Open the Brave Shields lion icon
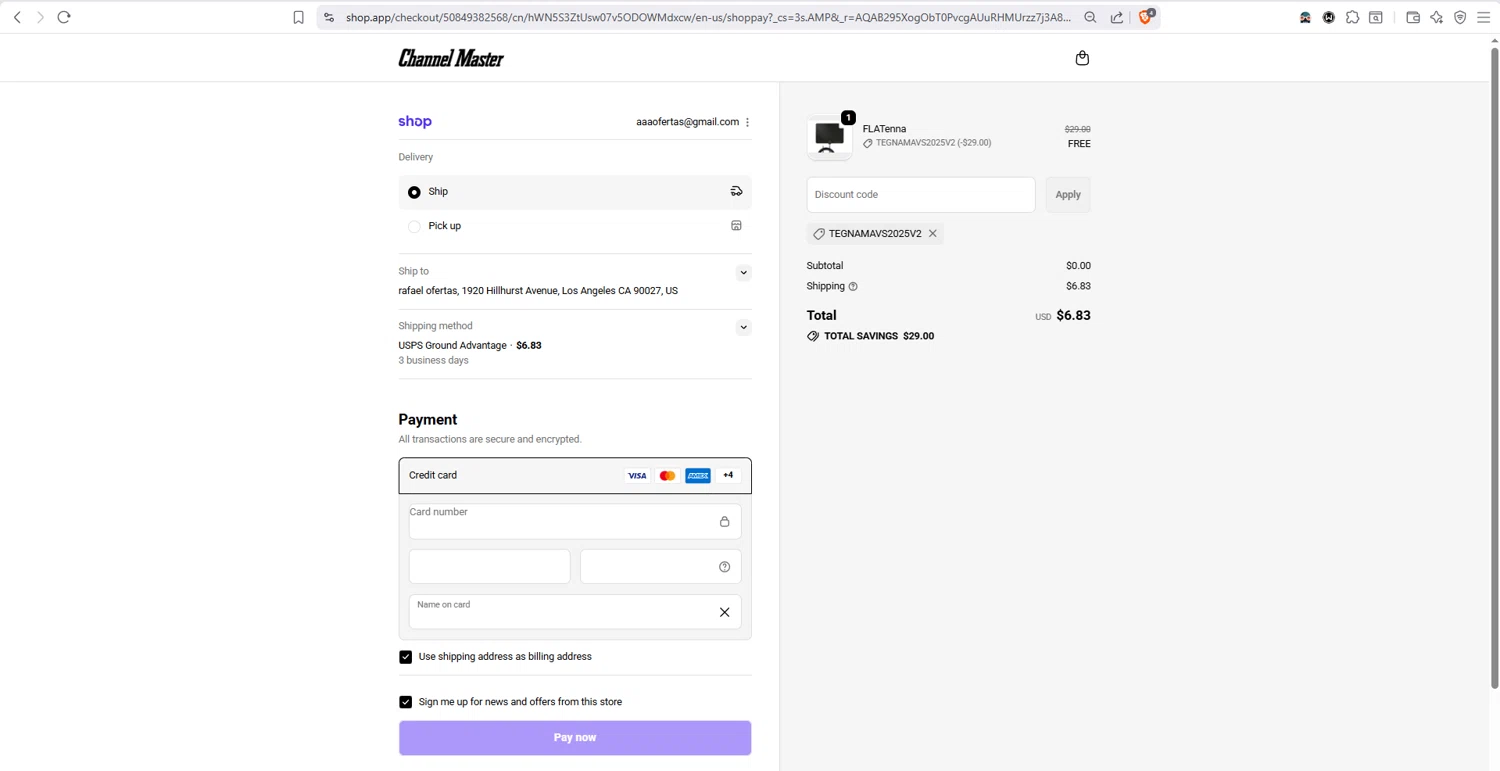Screen dimensions: 1500x771 [x=1147, y=16]
